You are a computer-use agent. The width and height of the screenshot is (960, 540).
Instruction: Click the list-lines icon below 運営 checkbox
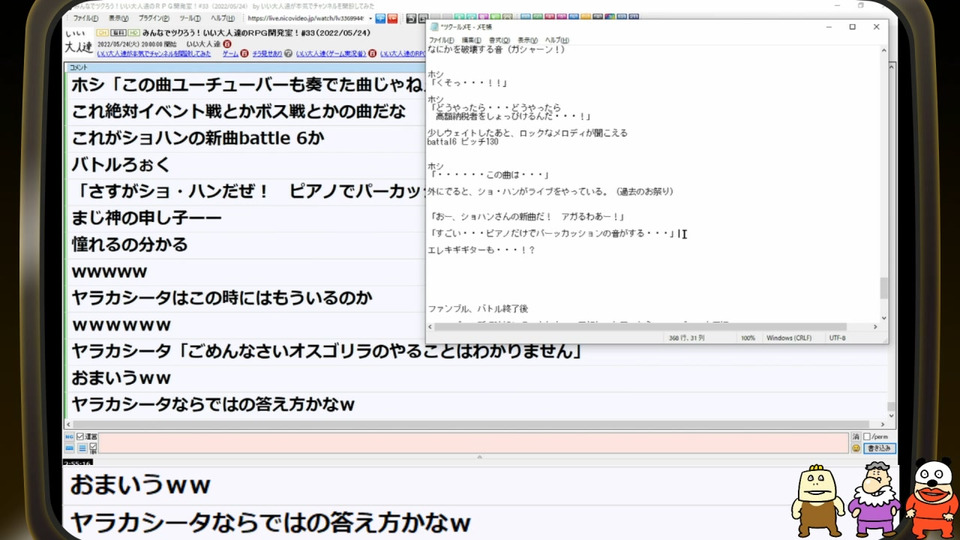click(x=82, y=448)
